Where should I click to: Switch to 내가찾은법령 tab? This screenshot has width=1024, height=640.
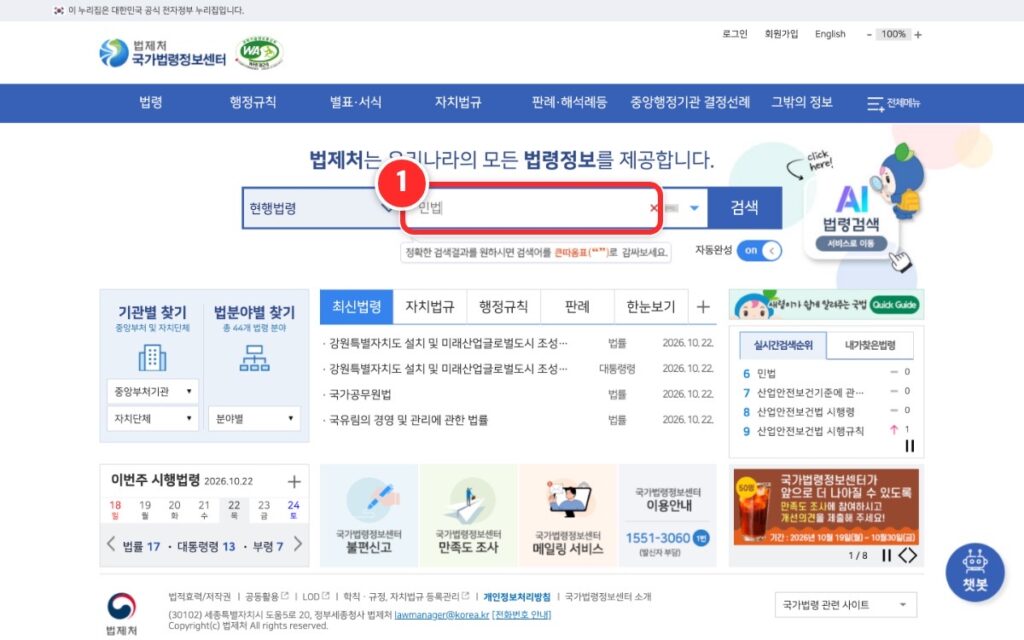[x=870, y=345]
